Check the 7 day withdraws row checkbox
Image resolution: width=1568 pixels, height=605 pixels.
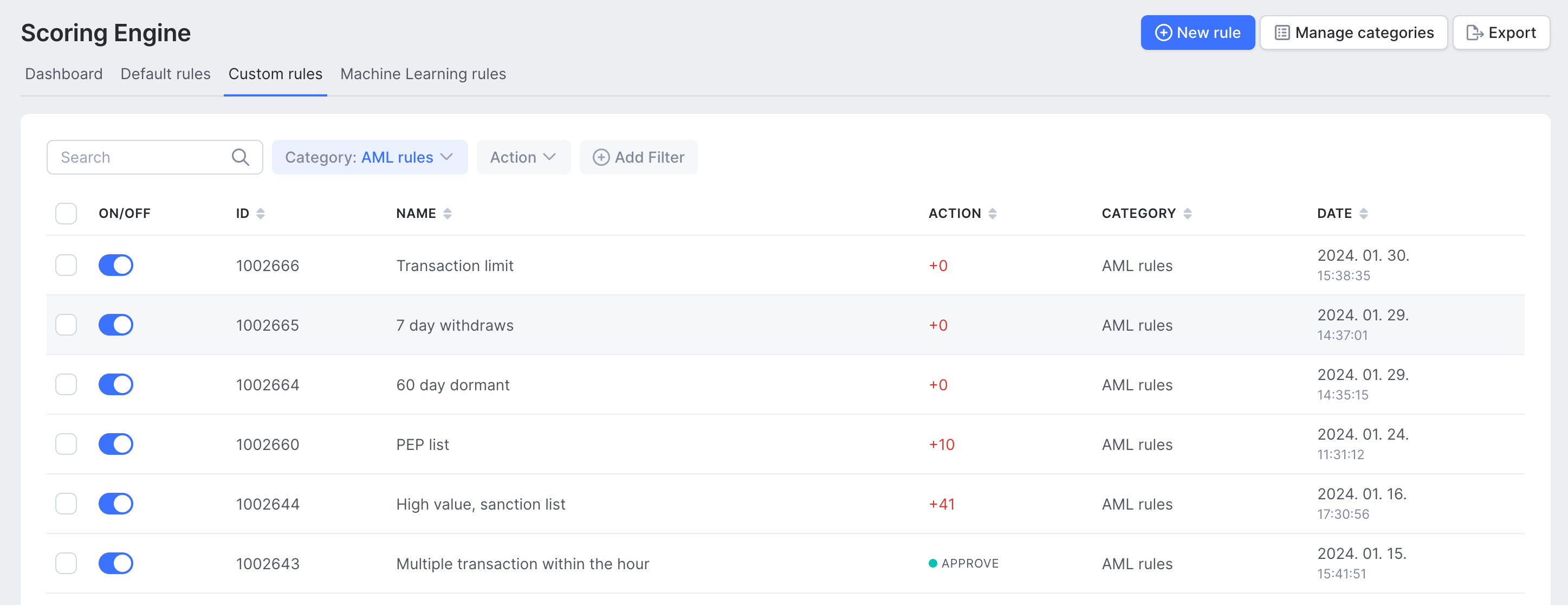66,325
